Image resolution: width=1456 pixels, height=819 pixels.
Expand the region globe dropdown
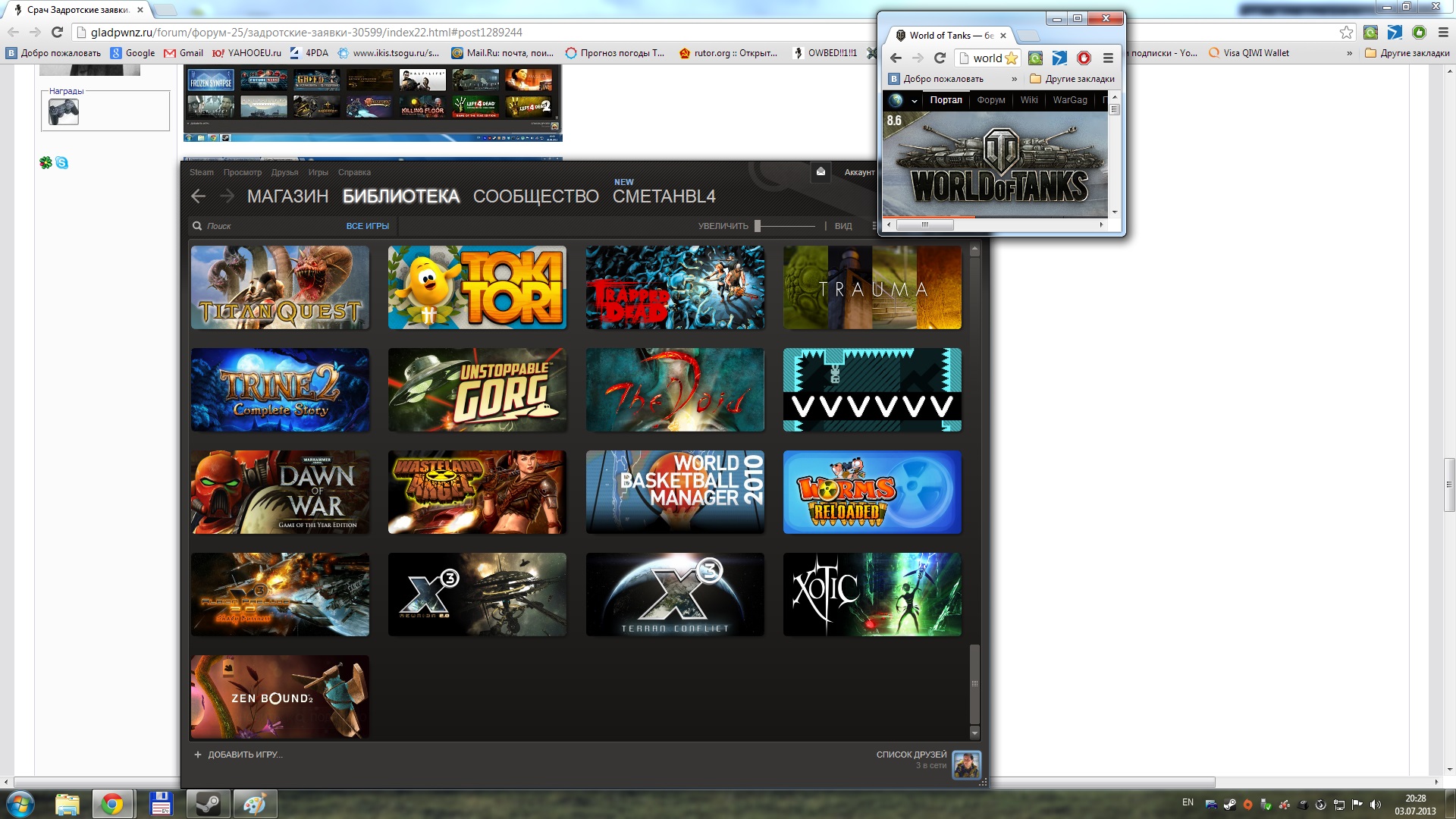[915, 101]
